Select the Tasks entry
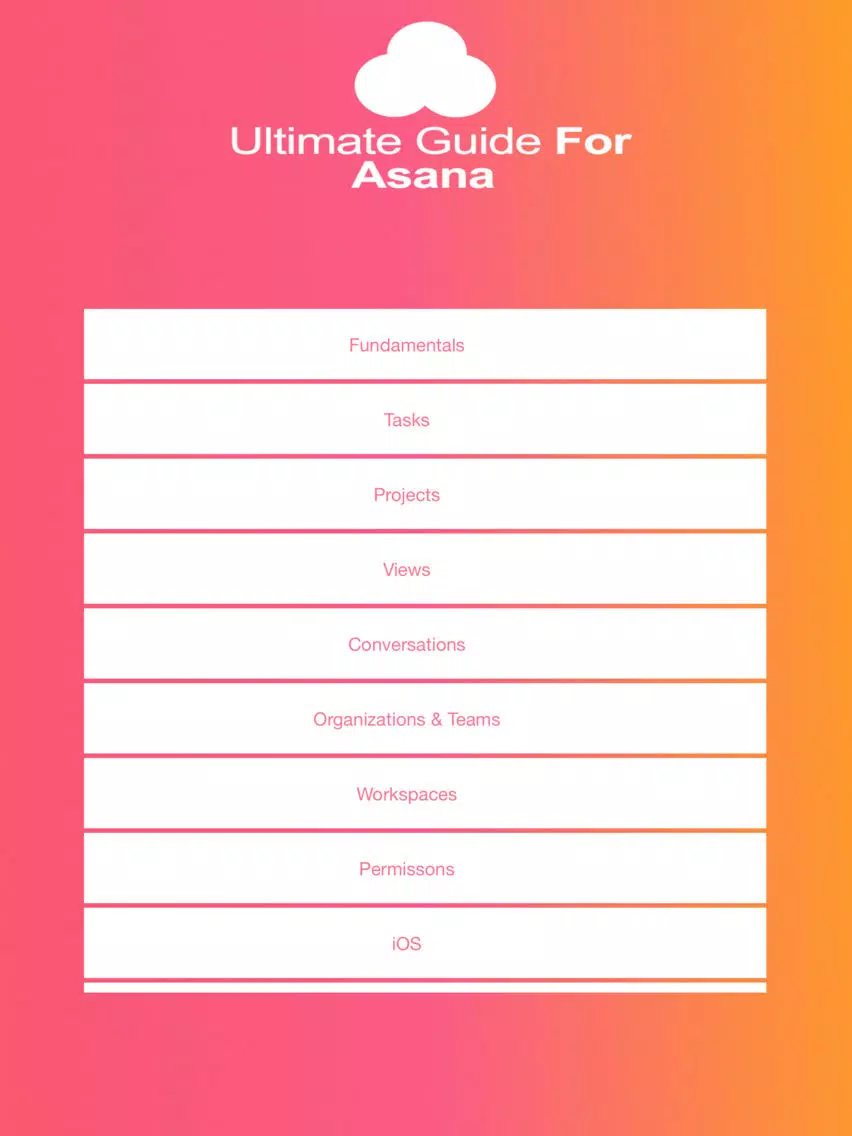Viewport: 852px width, 1136px height. coord(406,420)
